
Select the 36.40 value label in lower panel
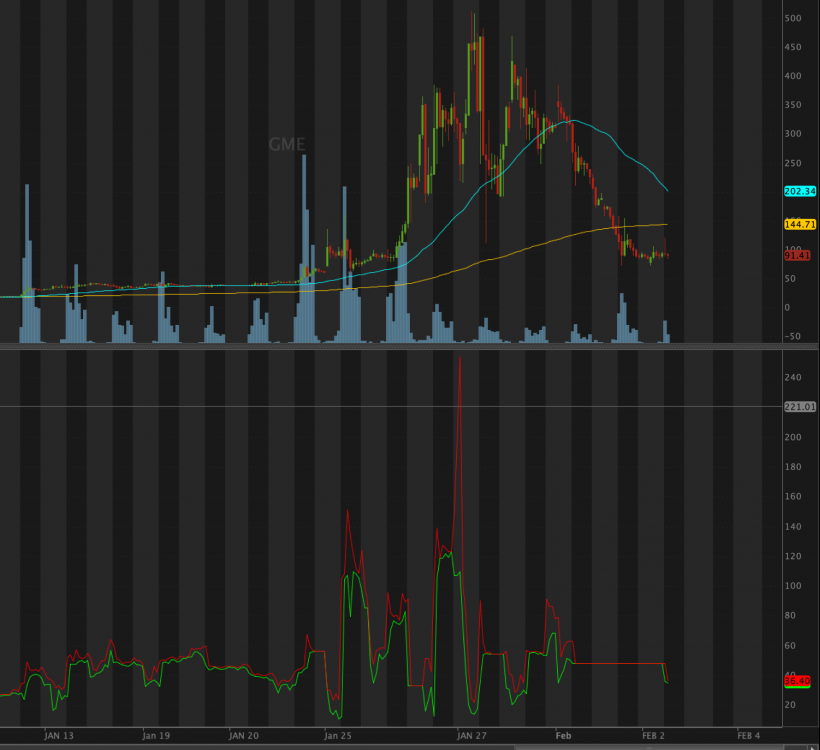click(x=797, y=681)
